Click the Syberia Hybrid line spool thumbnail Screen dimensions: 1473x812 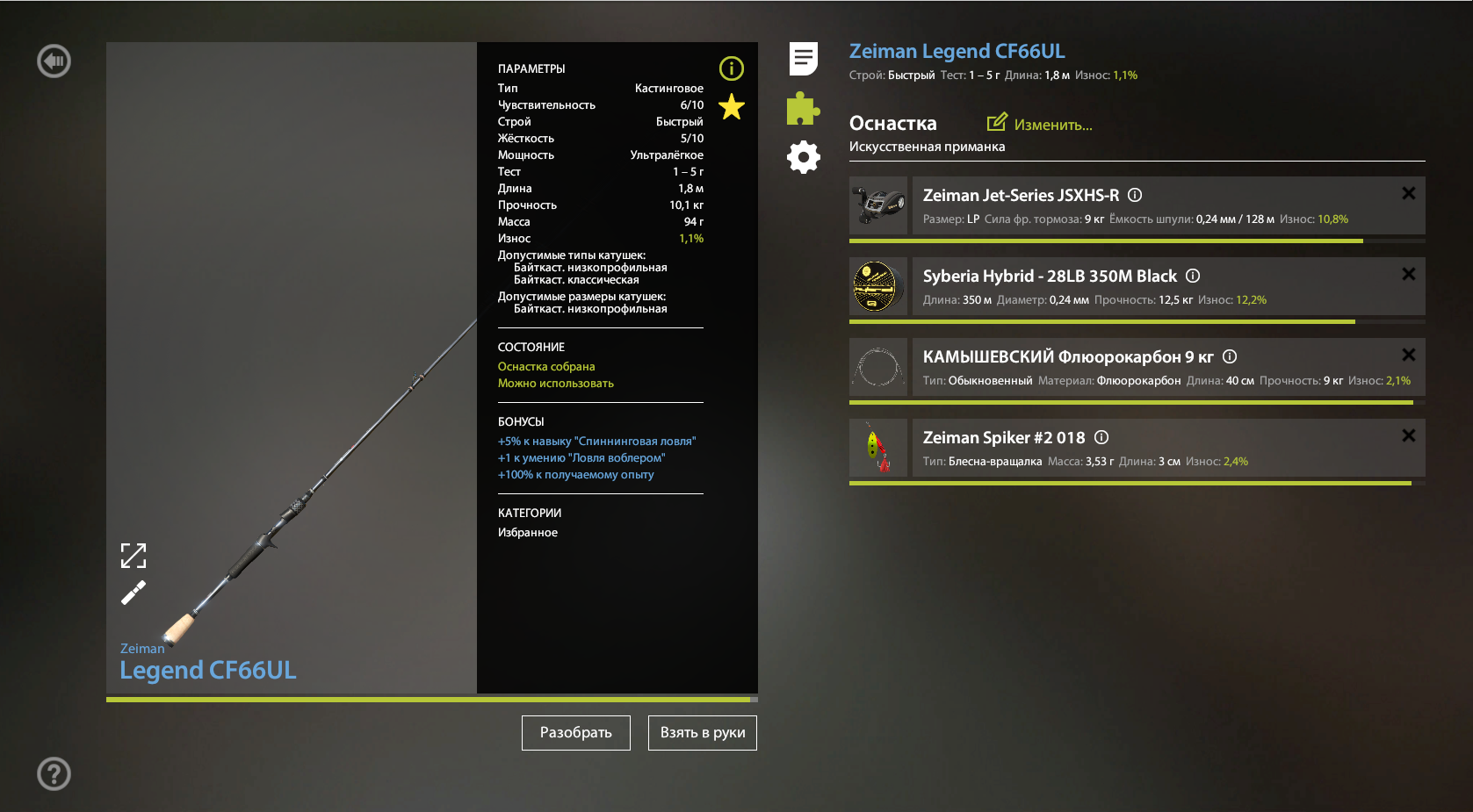pos(878,286)
